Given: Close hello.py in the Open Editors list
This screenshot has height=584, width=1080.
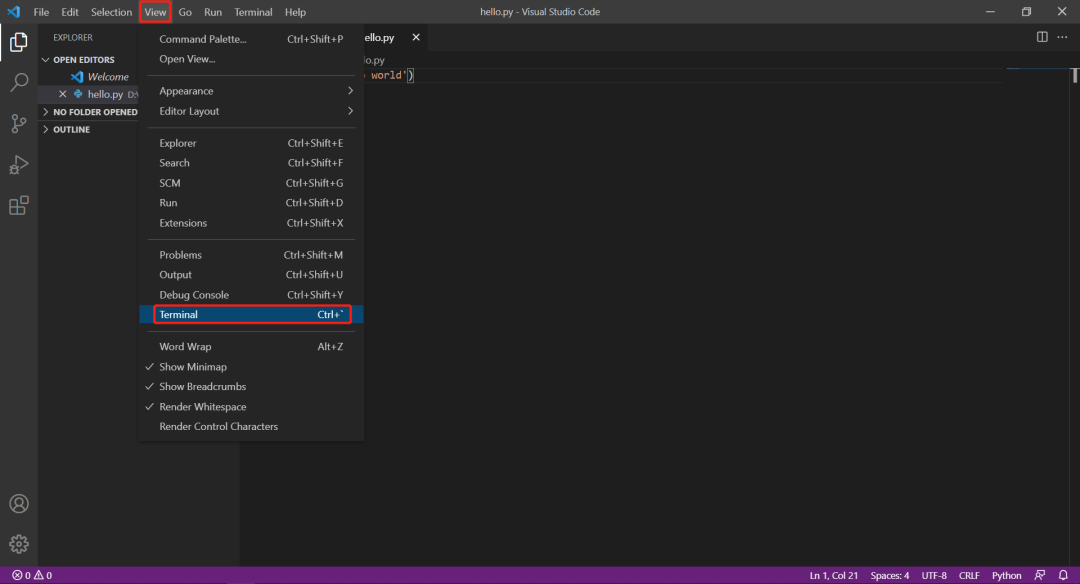Looking at the screenshot, I should tap(63, 94).
